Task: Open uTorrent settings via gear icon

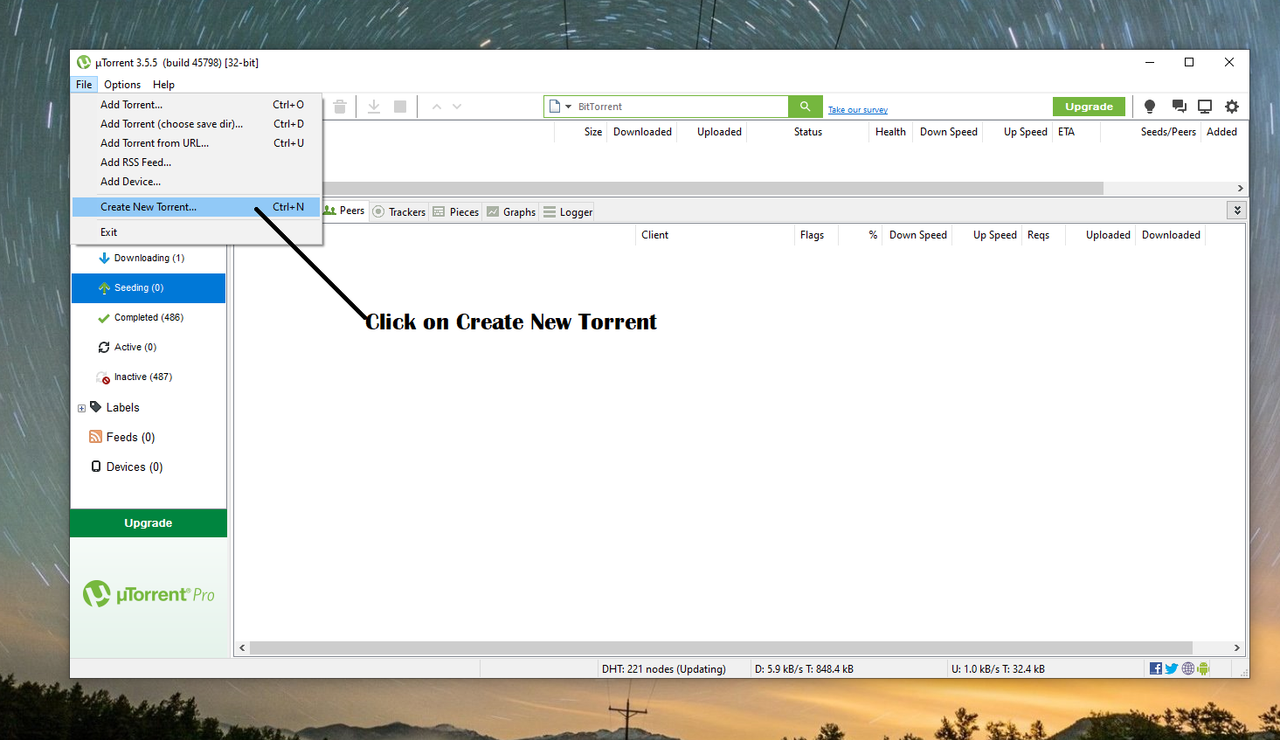Action: 1231,106
